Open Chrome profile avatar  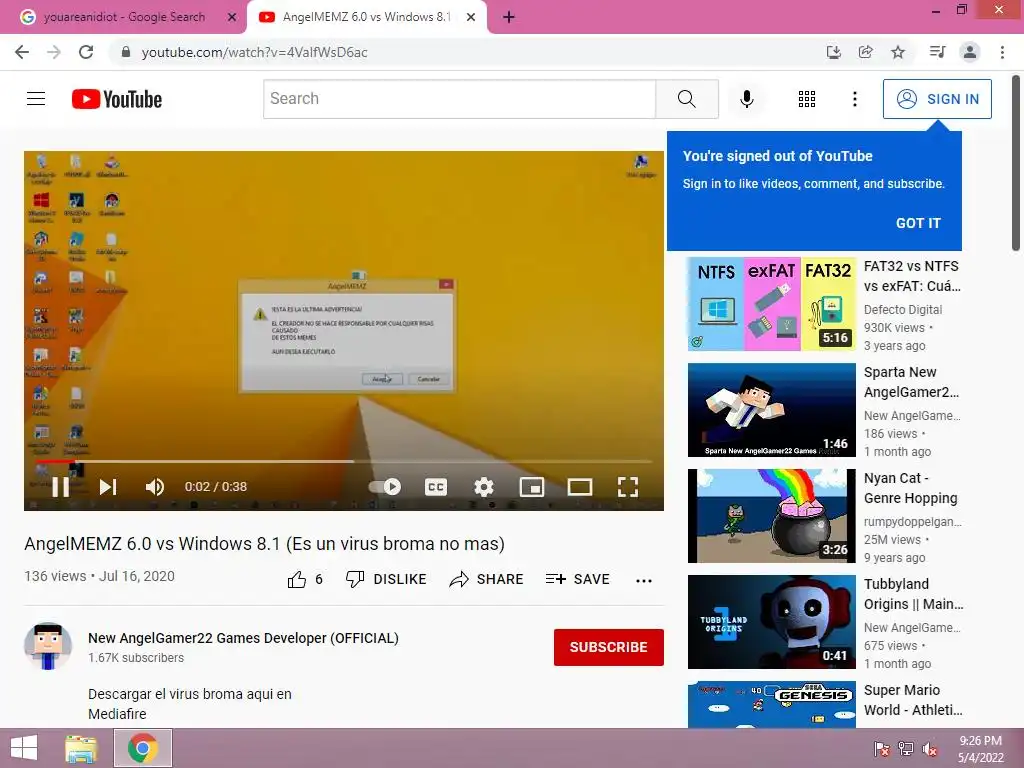pyautogui.click(x=970, y=52)
